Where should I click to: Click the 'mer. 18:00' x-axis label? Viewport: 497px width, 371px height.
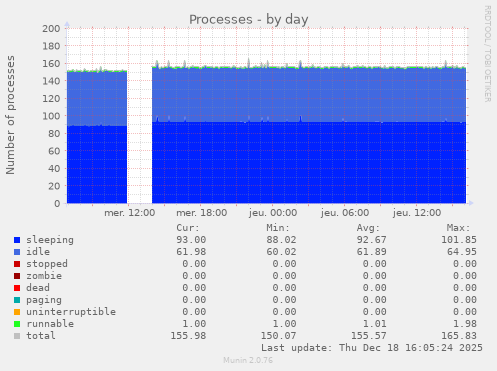coord(202,213)
